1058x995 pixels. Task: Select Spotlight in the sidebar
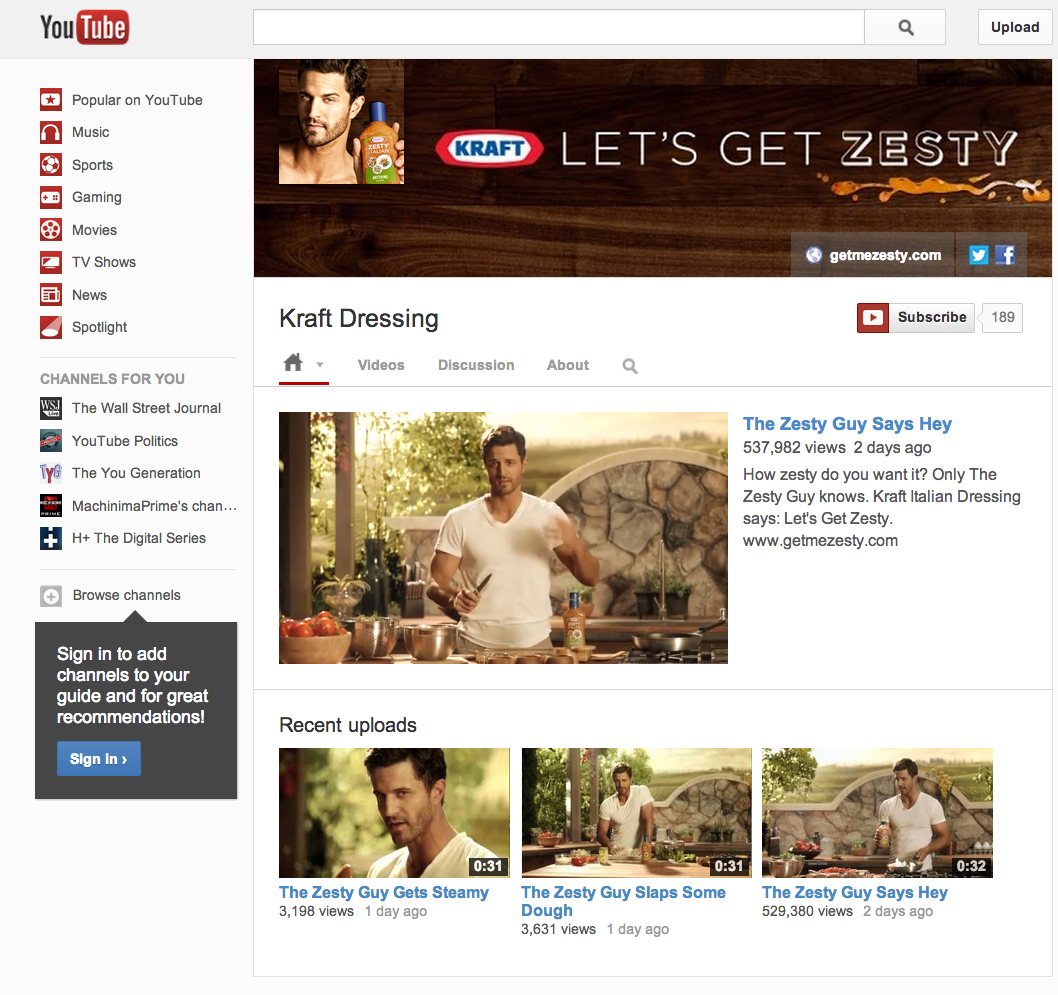point(100,327)
